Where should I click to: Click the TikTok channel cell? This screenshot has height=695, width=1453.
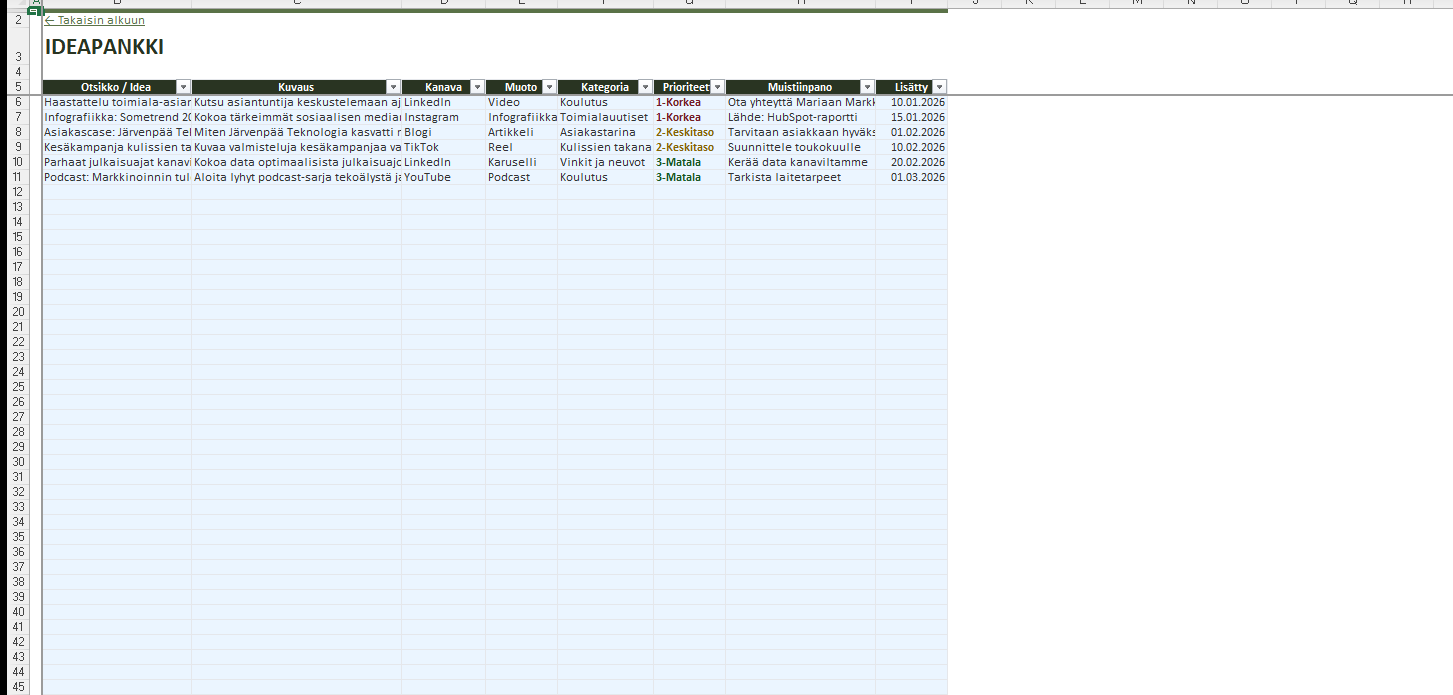443,147
